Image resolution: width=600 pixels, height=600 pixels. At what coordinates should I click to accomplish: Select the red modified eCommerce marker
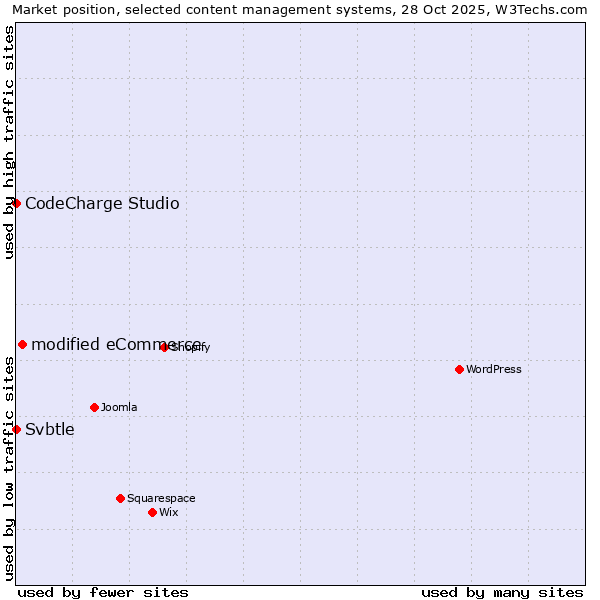(22, 344)
